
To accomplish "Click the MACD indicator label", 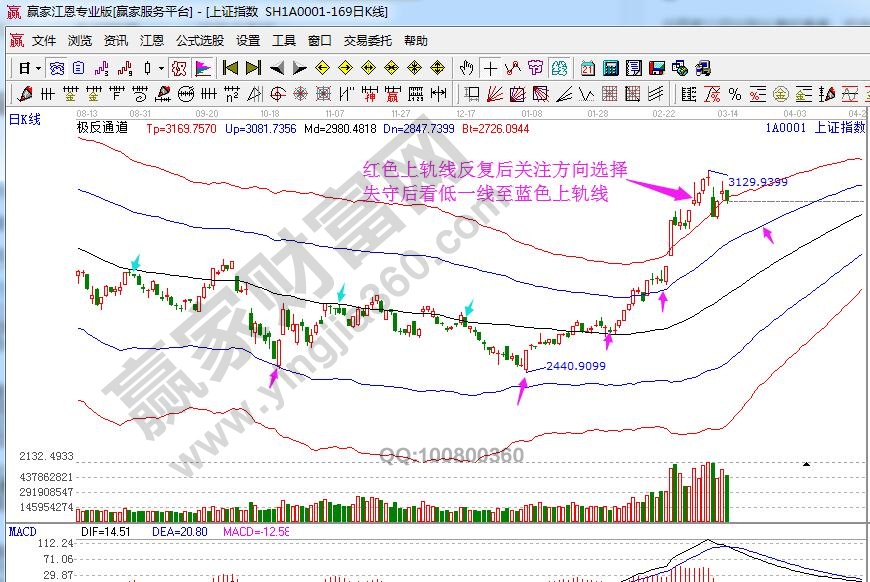I will coord(22,531).
